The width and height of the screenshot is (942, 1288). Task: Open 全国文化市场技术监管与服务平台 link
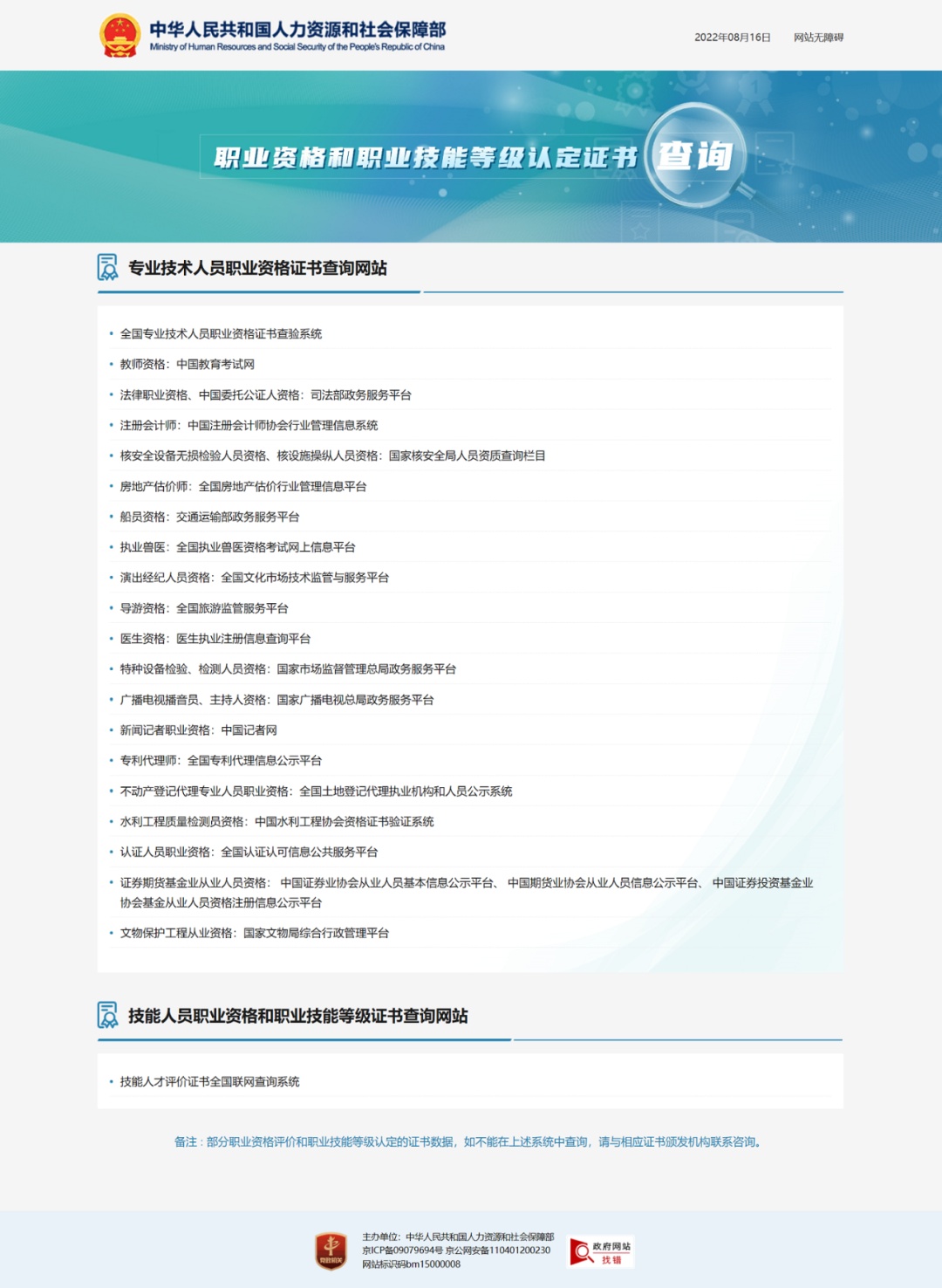point(305,577)
